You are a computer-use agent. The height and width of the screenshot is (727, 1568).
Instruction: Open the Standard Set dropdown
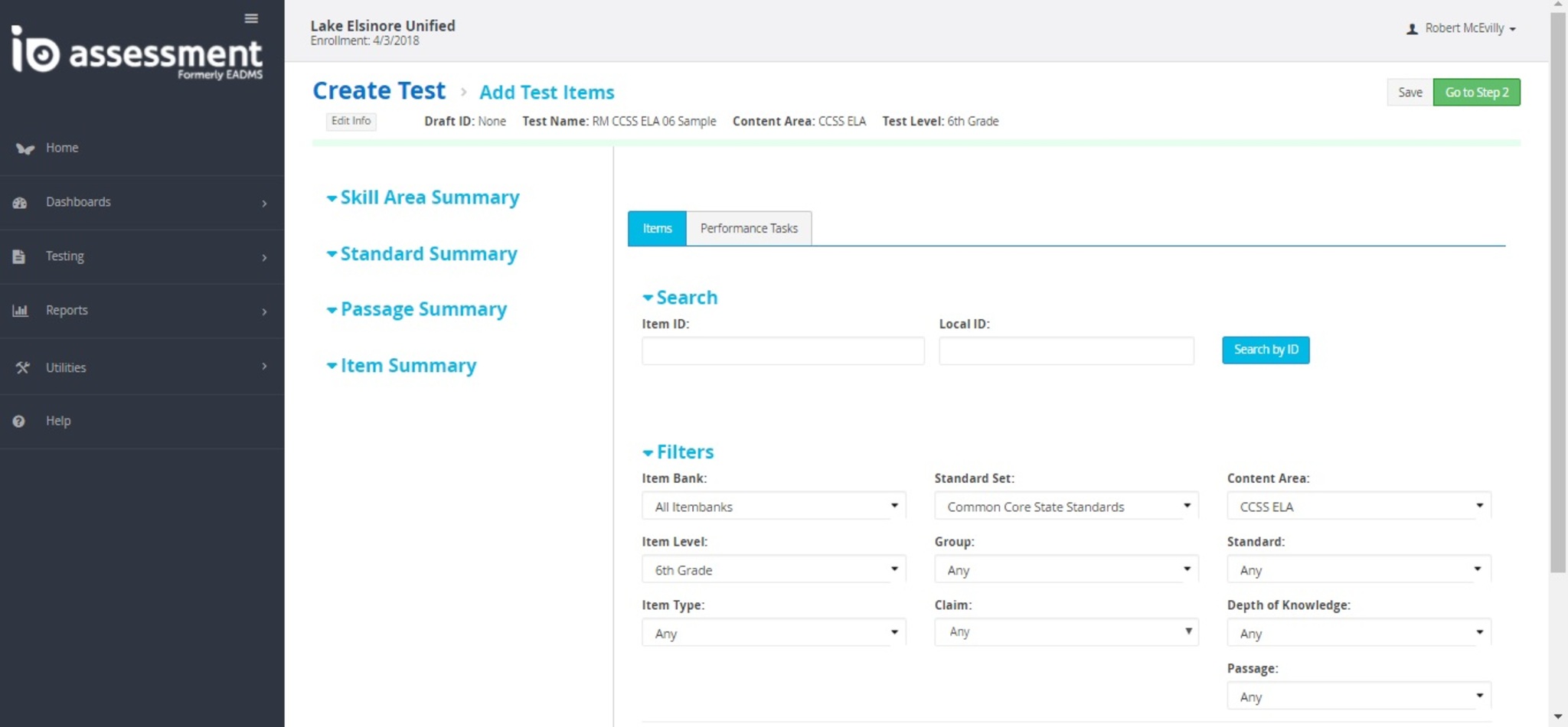coord(1066,507)
